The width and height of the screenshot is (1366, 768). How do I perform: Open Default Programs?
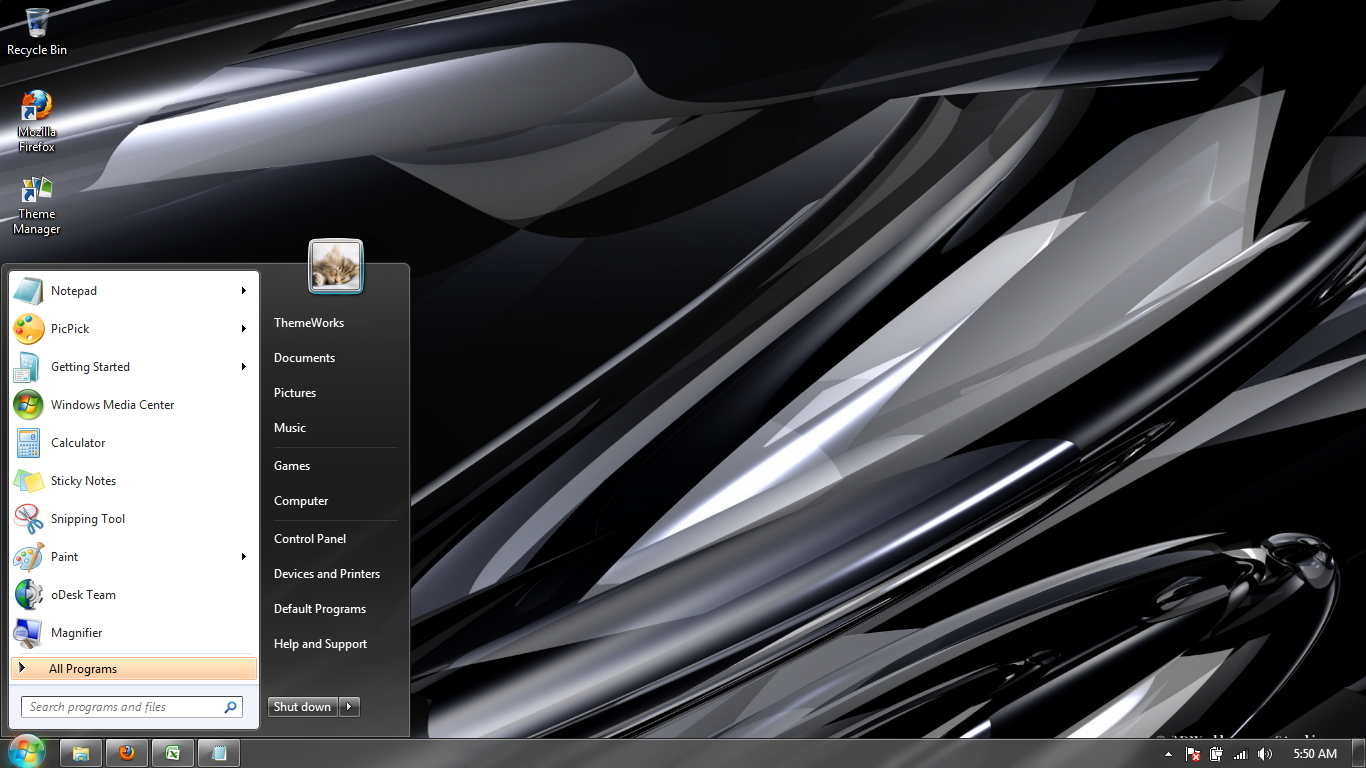click(x=320, y=609)
